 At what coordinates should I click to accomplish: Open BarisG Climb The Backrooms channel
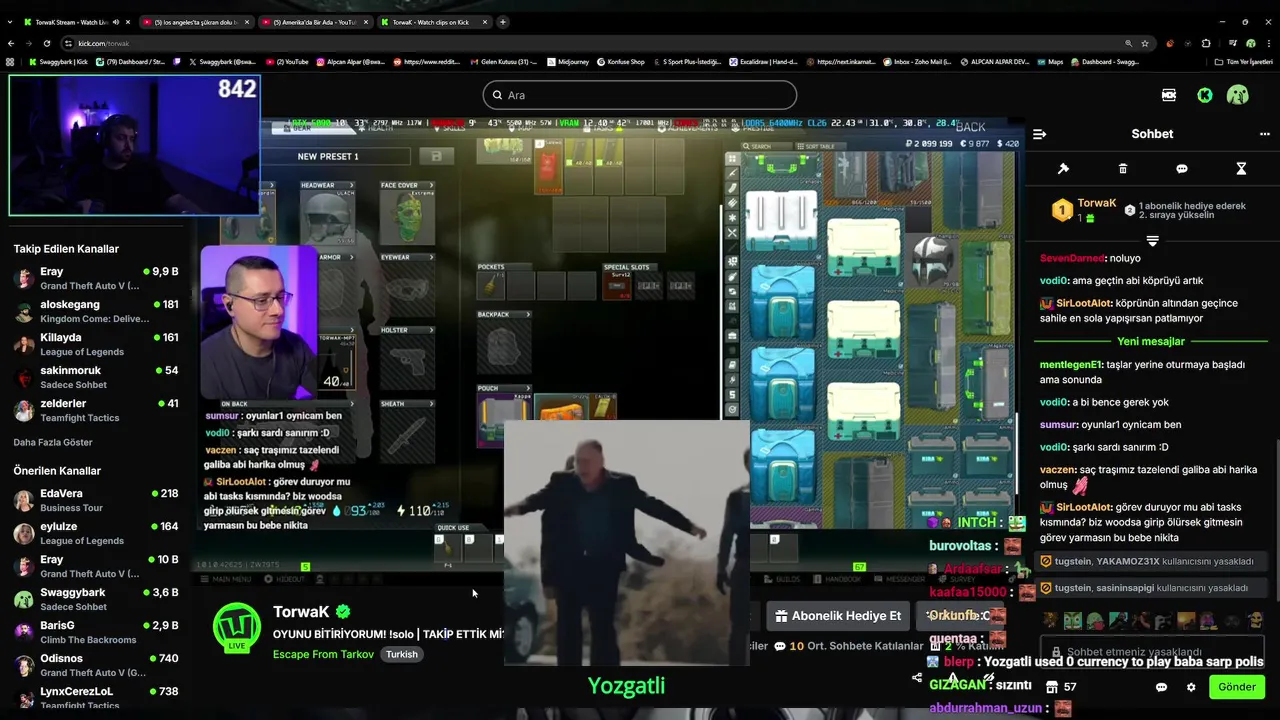(96, 632)
